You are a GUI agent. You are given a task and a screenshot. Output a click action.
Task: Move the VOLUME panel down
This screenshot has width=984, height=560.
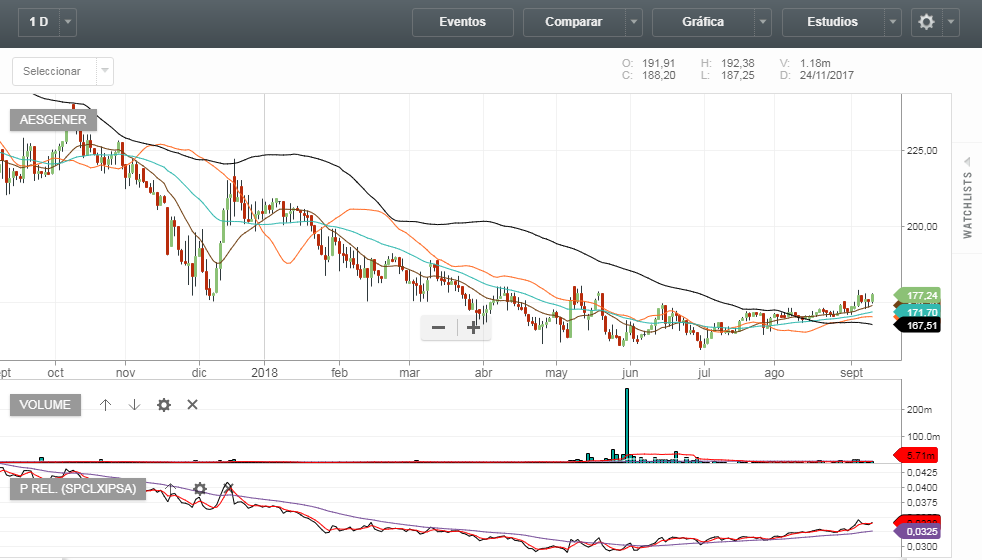134,404
